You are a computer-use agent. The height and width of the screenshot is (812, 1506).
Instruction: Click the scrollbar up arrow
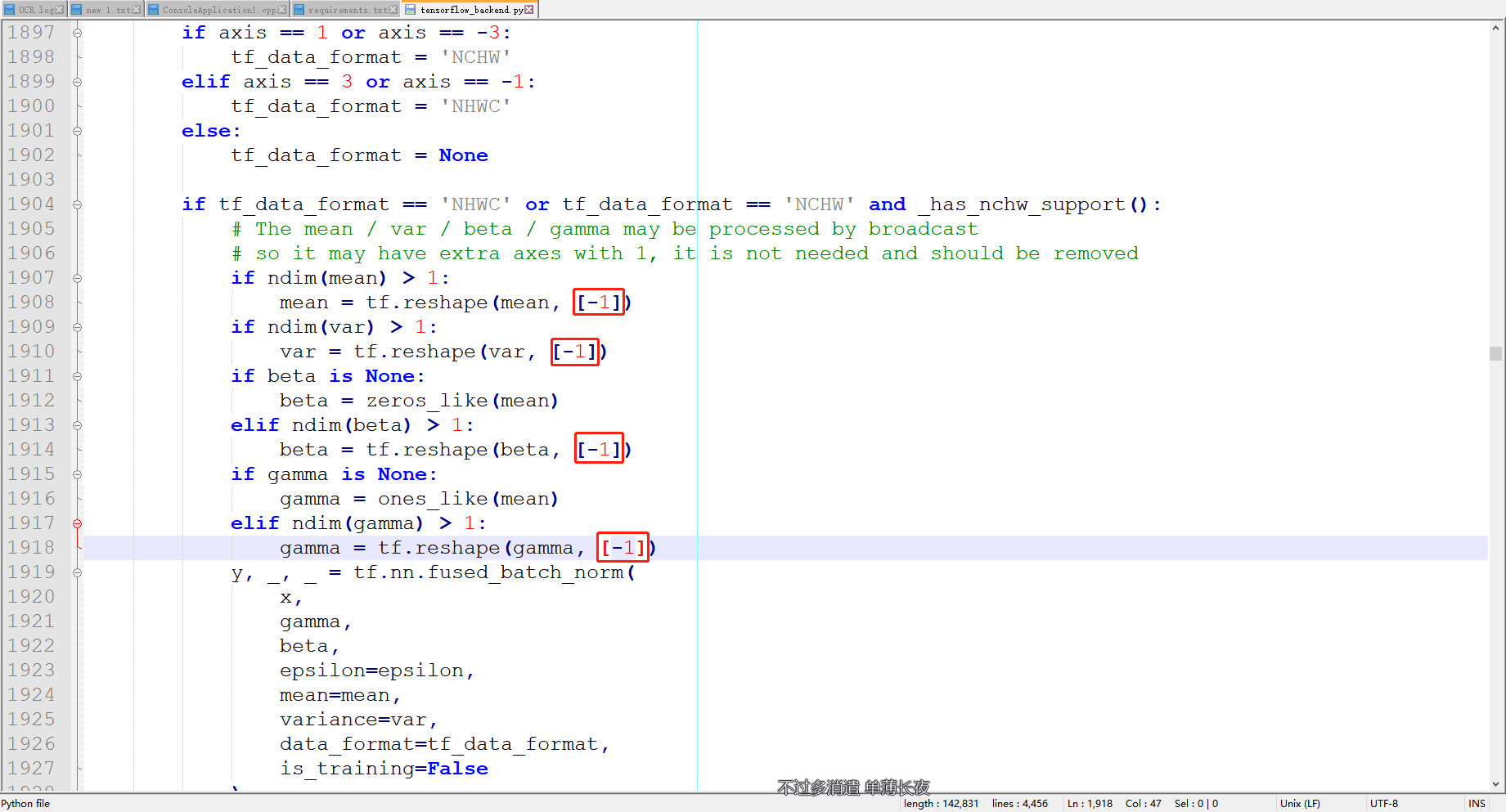[x=1497, y=27]
